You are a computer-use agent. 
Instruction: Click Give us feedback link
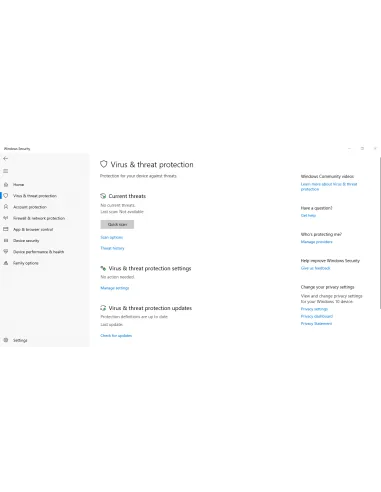[315, 268]
